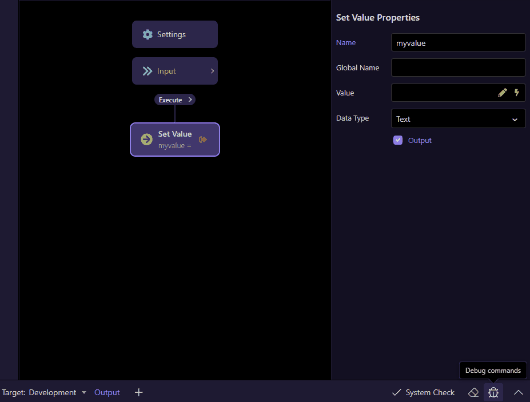
Task: Click the Name label
Action: point(346,43)
